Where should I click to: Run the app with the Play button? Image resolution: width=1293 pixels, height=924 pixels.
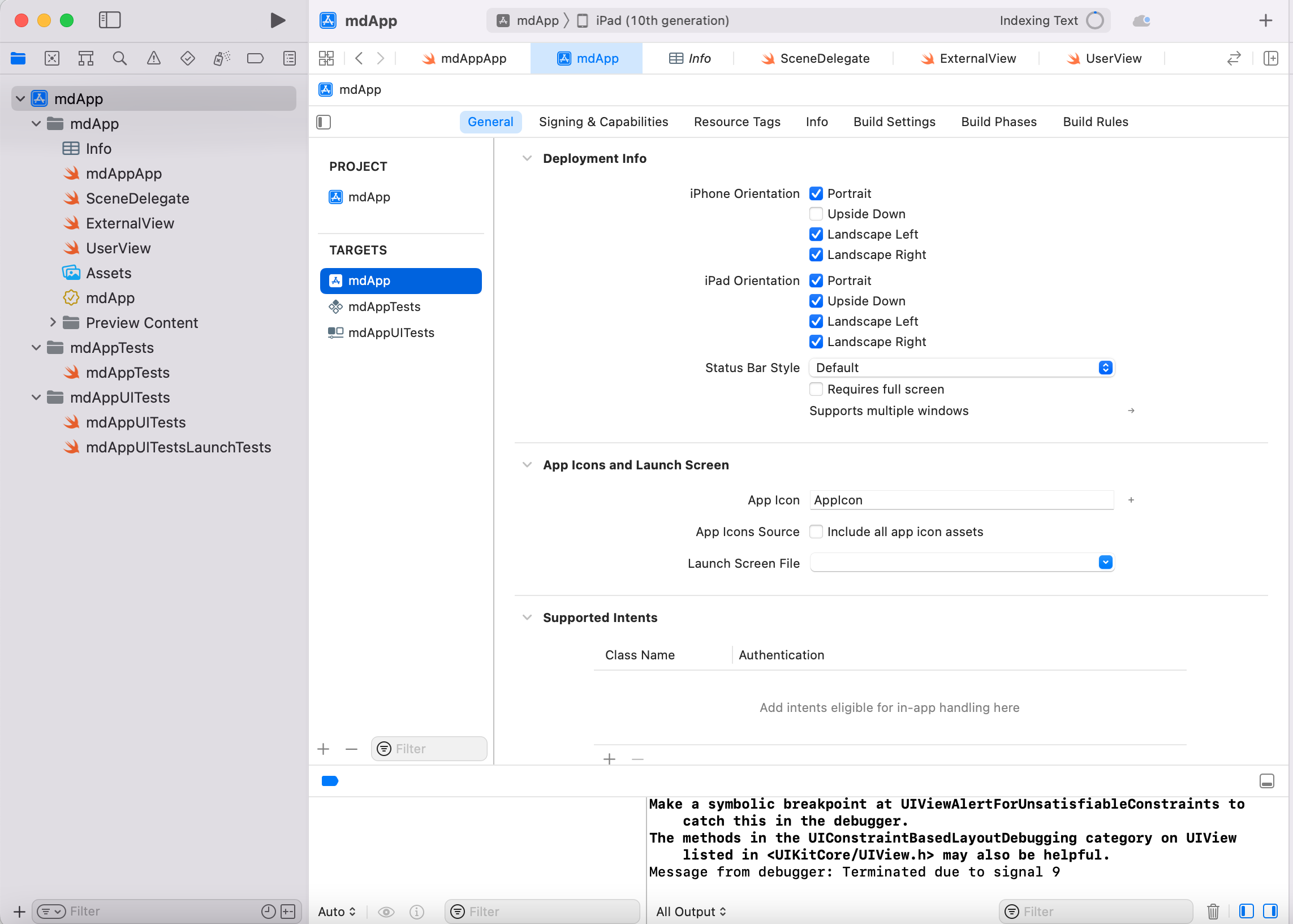[277, 20]
